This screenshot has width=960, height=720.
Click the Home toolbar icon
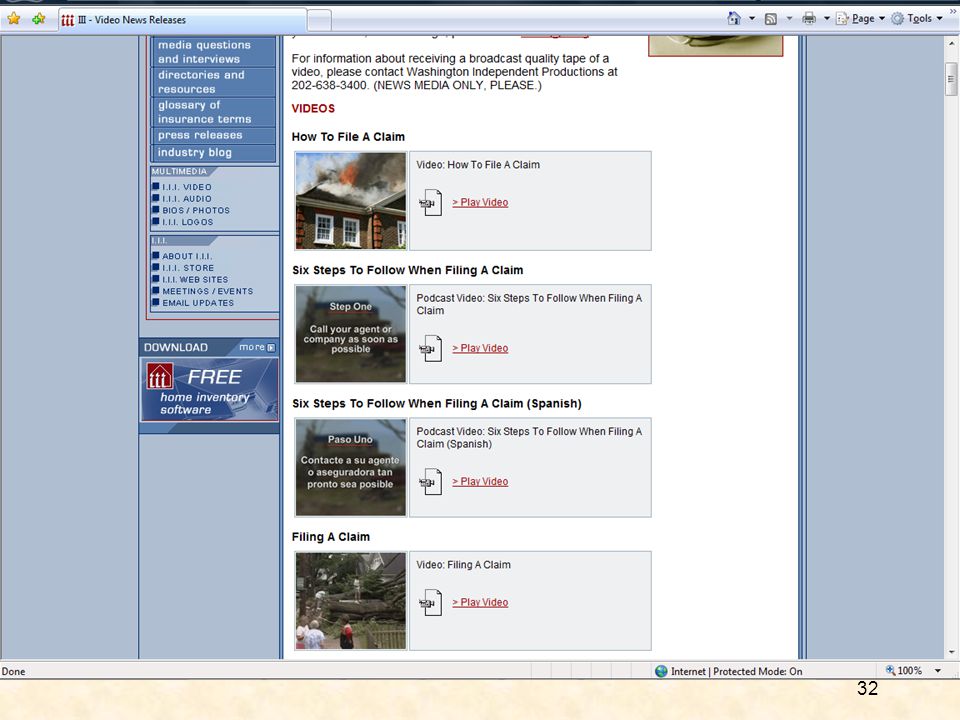733,18
